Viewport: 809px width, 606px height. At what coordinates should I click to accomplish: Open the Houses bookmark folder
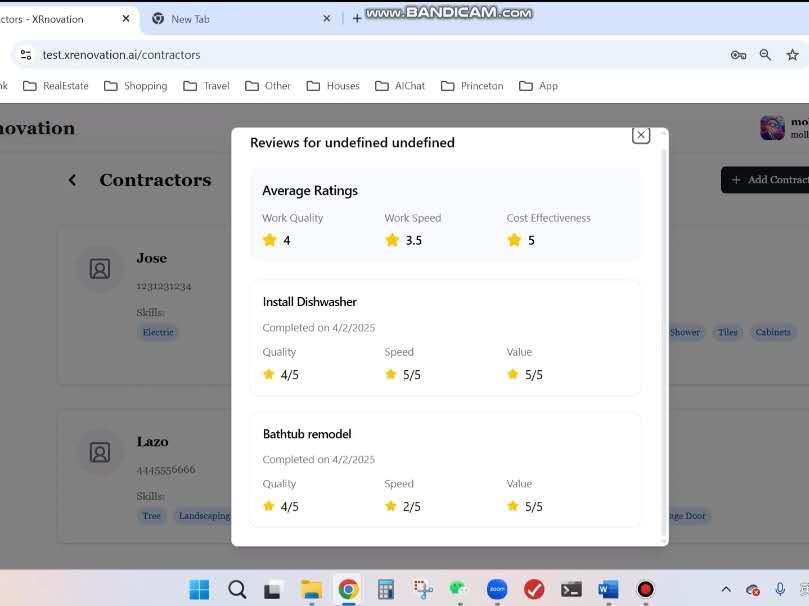pos(333,86)
